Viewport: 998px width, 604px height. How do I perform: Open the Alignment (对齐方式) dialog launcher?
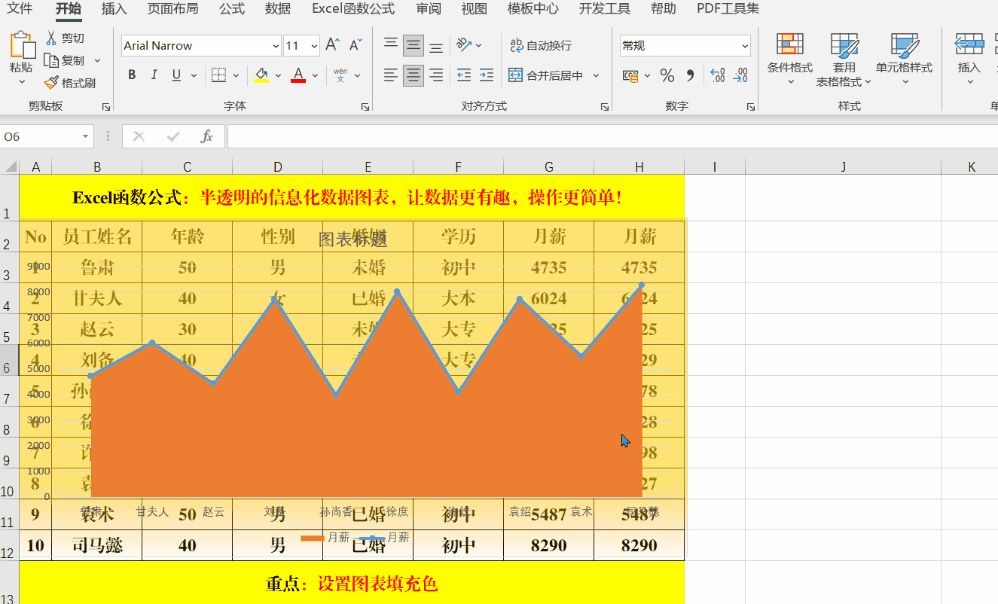coord(605,107)
